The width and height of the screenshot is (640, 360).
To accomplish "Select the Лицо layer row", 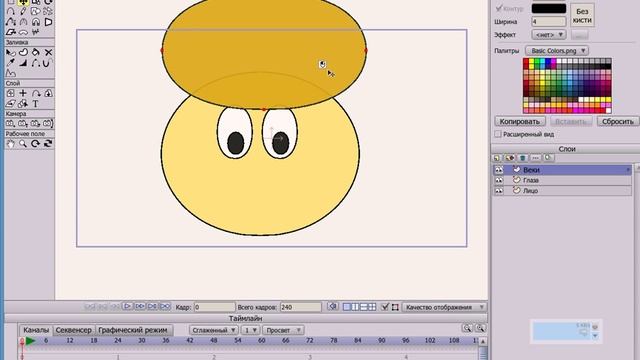I will tap(562, 191).
